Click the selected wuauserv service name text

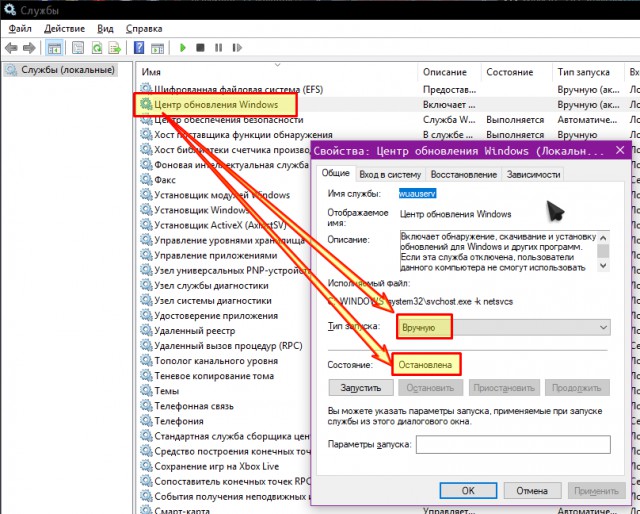[x=417, y=194]
